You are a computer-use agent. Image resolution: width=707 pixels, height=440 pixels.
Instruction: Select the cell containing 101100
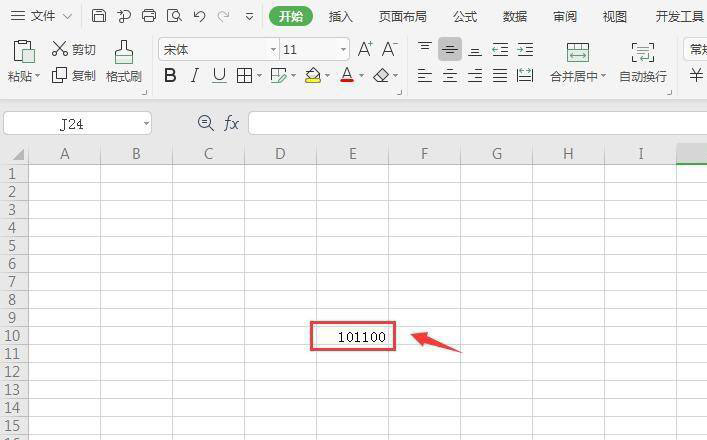coord(353,336)
